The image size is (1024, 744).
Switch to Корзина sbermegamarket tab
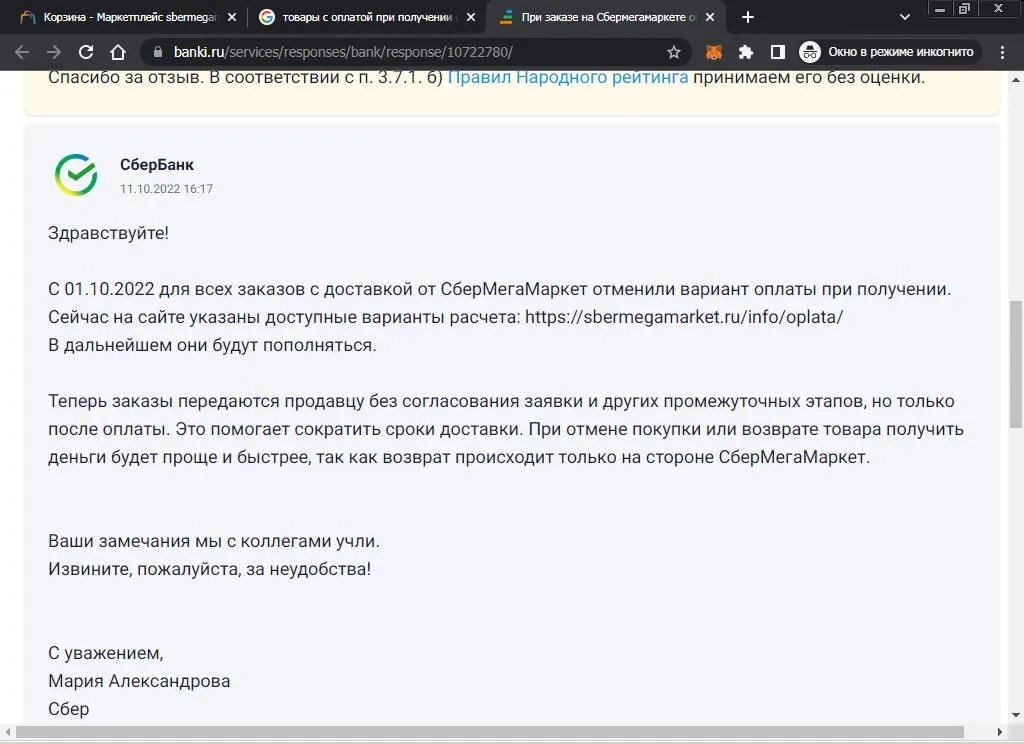click(x=129, y=17)
